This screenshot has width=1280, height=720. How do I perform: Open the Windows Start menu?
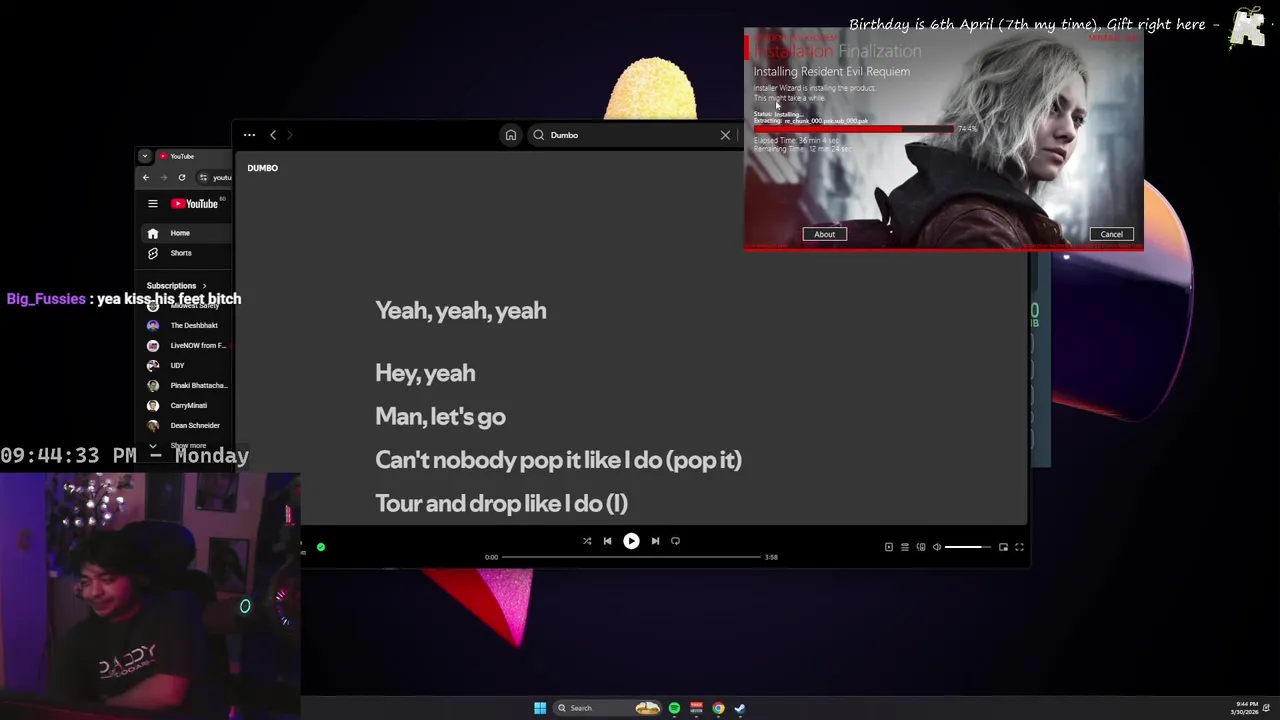pyautogui.click(x=540, y=708)
